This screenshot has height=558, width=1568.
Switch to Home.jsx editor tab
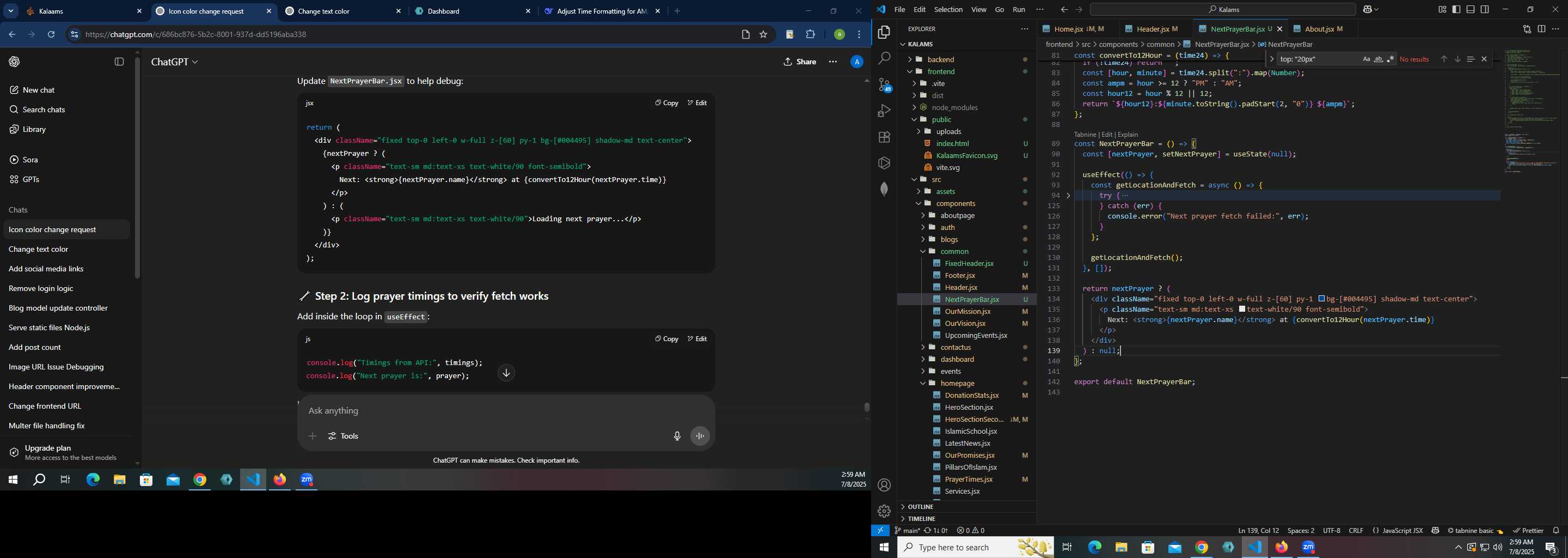[1079, 29]
